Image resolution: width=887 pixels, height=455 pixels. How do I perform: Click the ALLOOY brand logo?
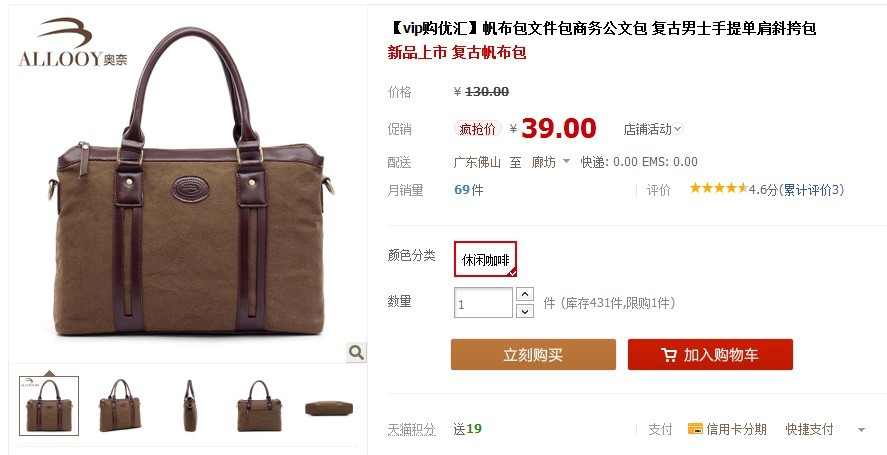coord(72,42)
